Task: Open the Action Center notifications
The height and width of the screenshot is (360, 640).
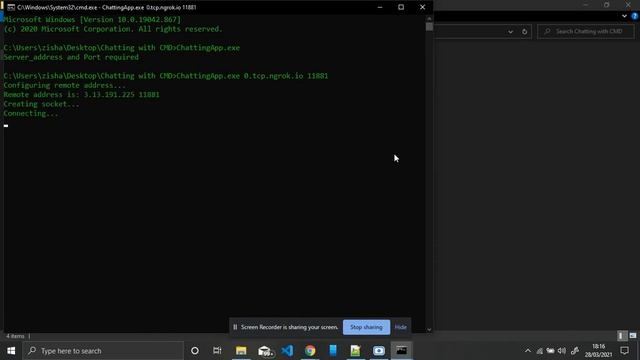Action: (624, 351)
